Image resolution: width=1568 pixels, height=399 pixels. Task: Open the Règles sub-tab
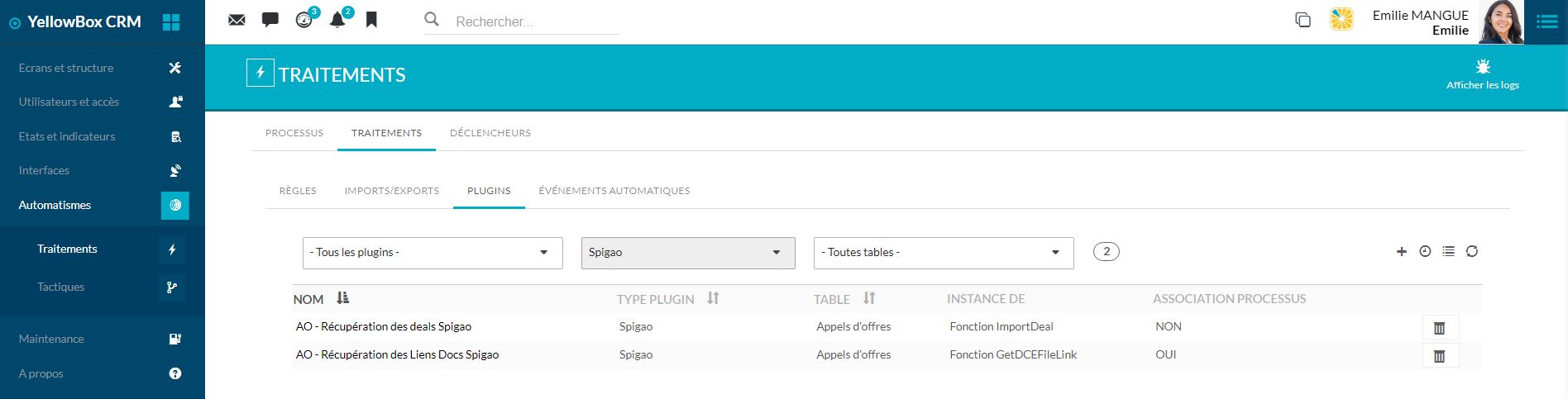298,191
